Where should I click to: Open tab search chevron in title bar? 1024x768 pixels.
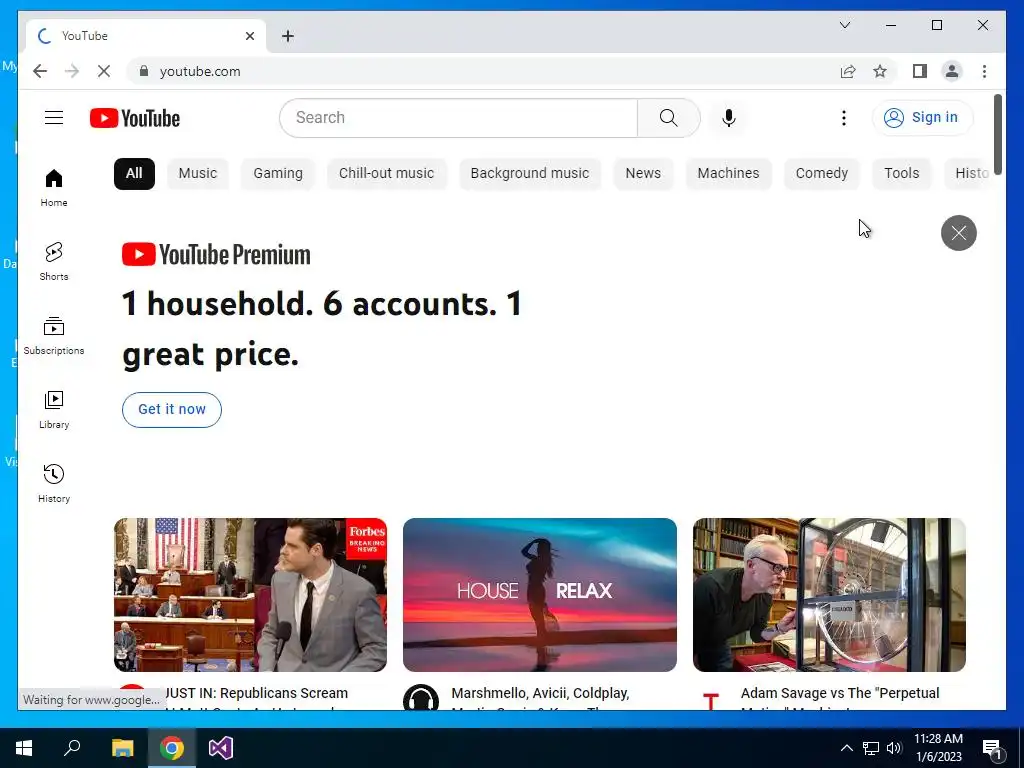click(844, 25)
